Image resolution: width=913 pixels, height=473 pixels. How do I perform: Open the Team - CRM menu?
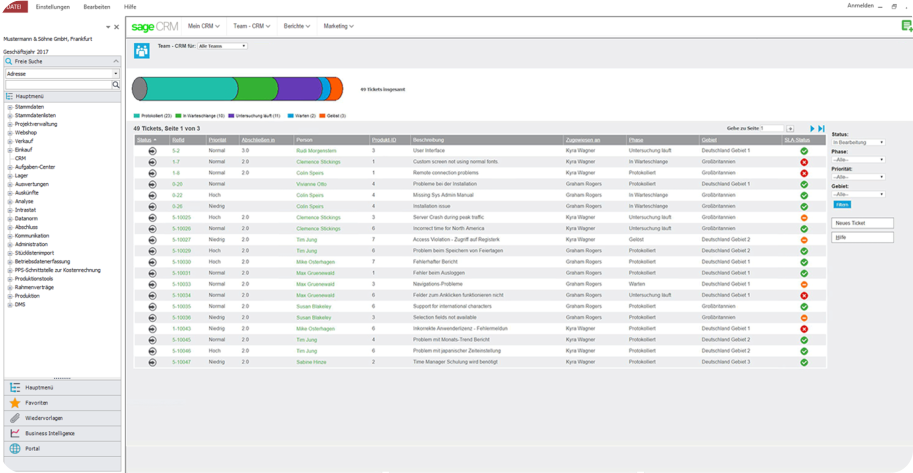pyautogui.click(x=252, y=26)
